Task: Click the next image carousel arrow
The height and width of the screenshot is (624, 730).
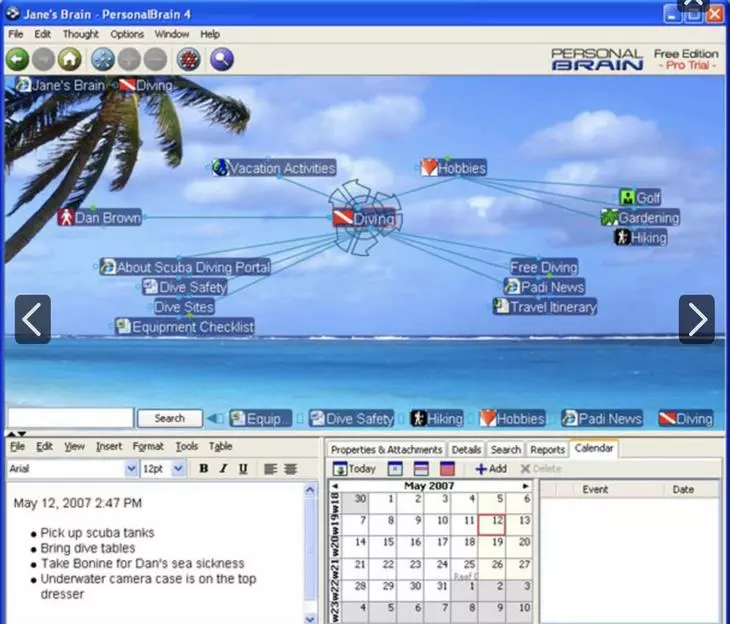Action: (696, 319)
